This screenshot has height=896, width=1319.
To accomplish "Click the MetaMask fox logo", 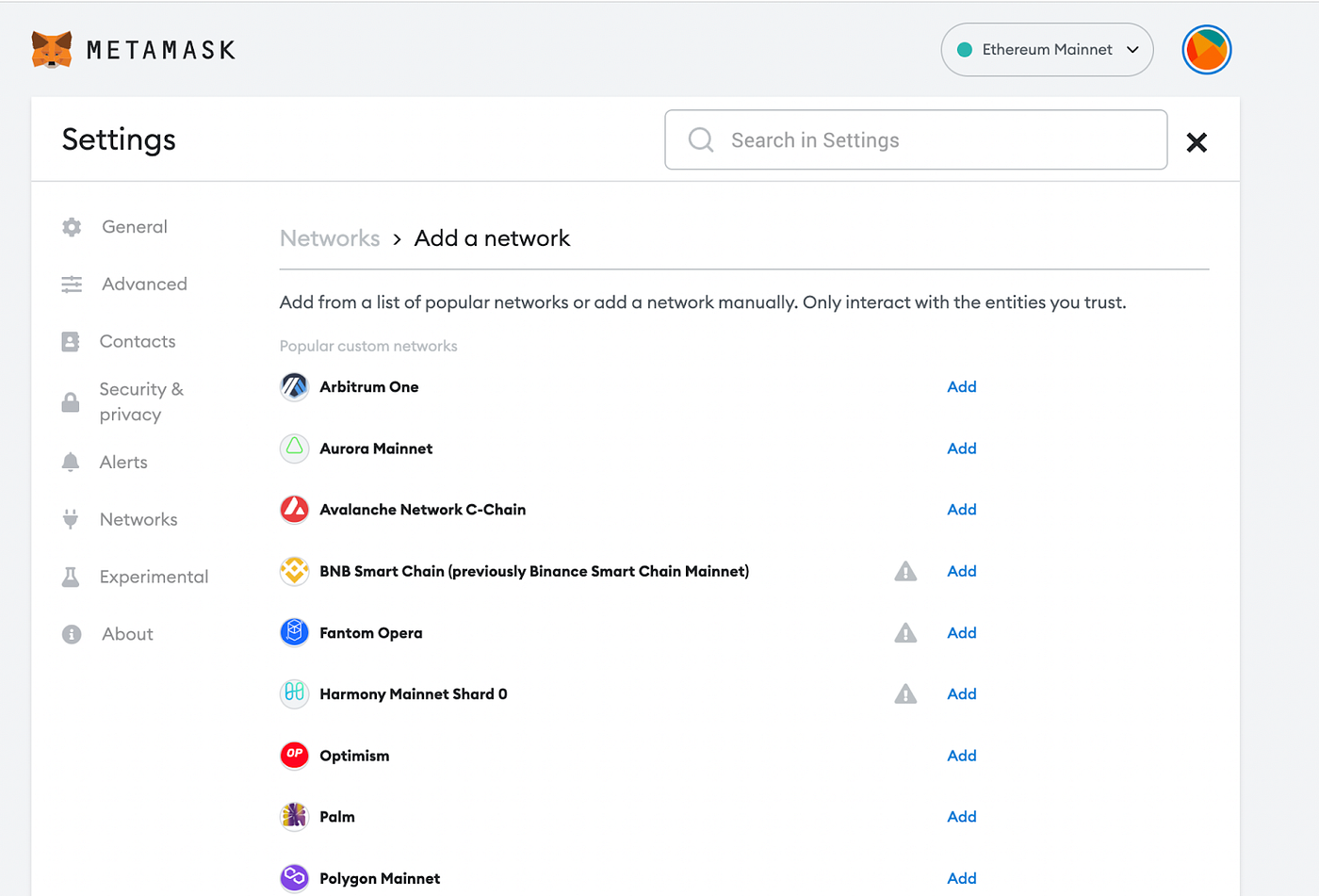I will point(52,50).
